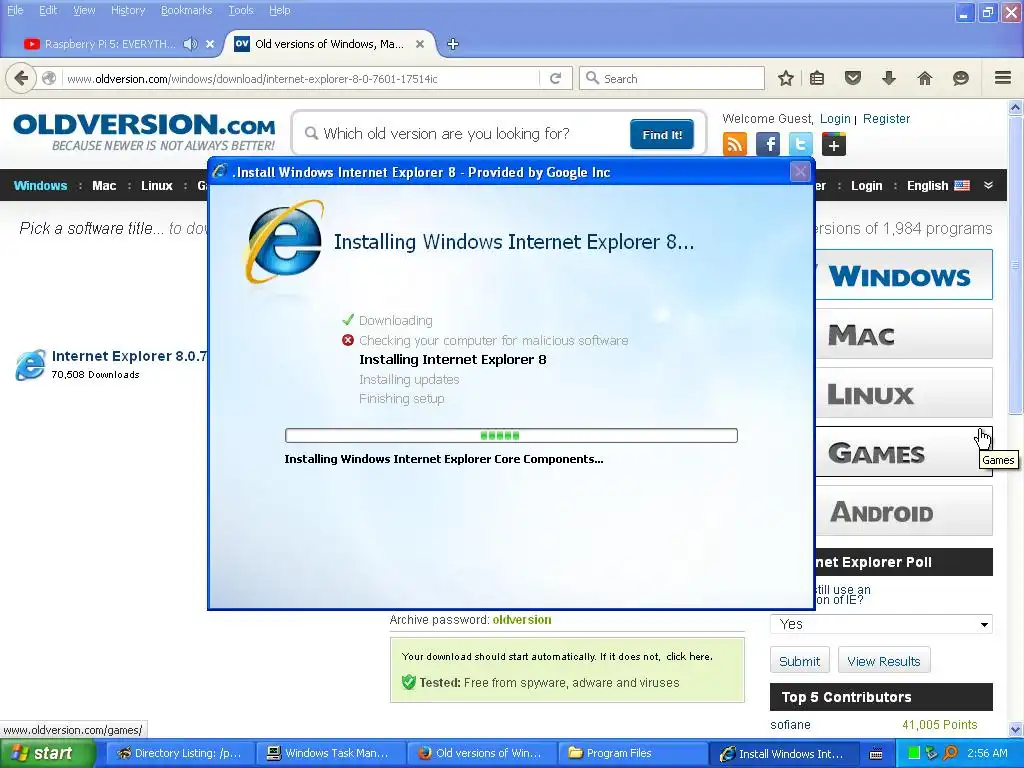Viewport: 1024px width, 768px height.
Task: Expand the English language chevron menu
Action: (x=989, y=185)
